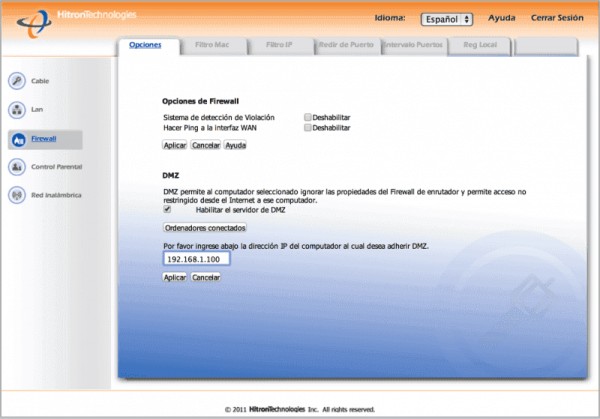
Task: Open Control Parental sidebar icon
Action: tap(17, 167)
